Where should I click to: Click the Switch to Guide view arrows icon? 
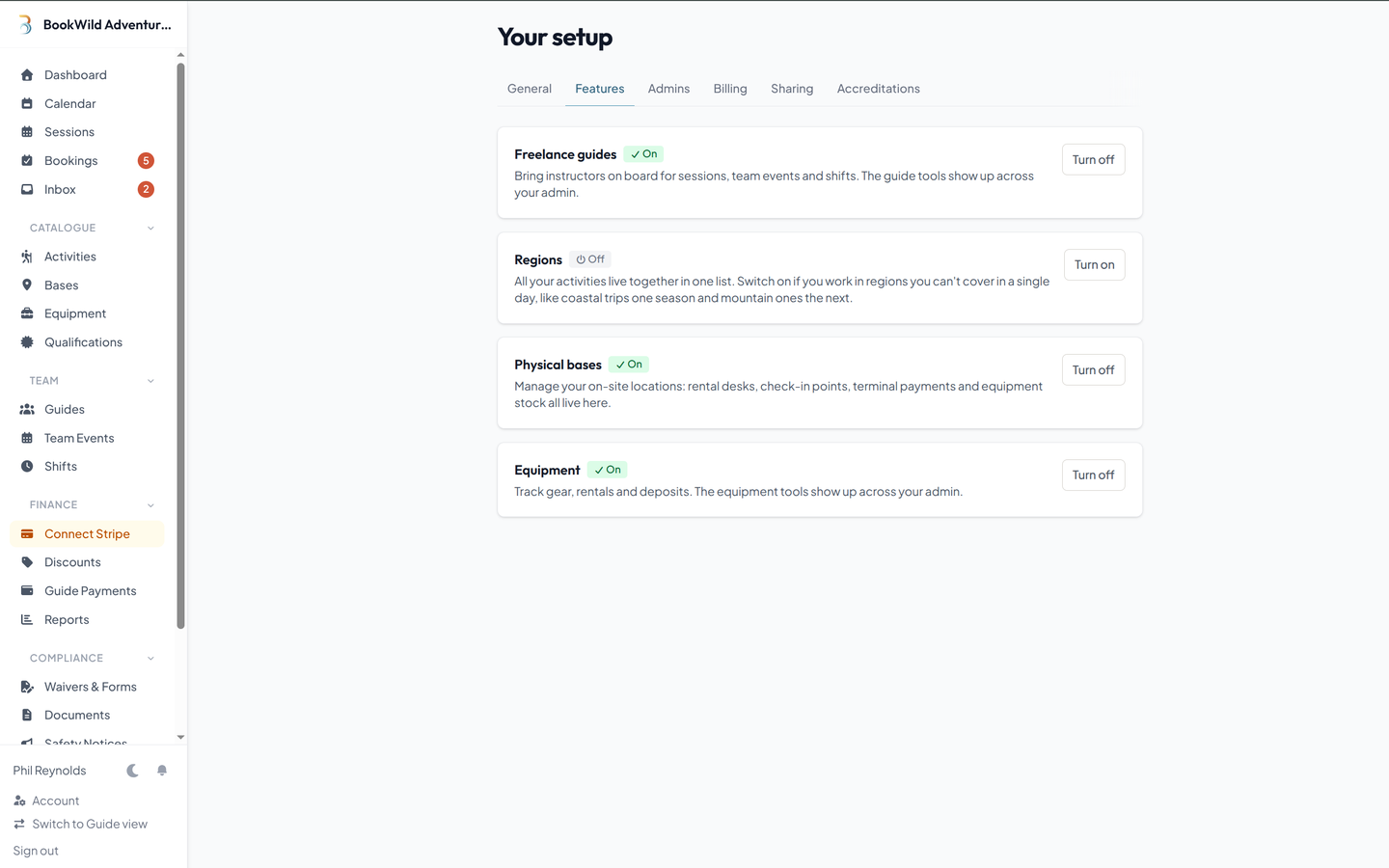19,824
